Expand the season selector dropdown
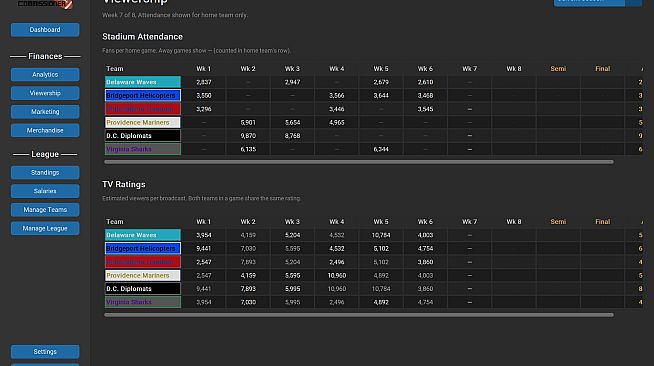The image size is (654, 366). click(589, 2)
